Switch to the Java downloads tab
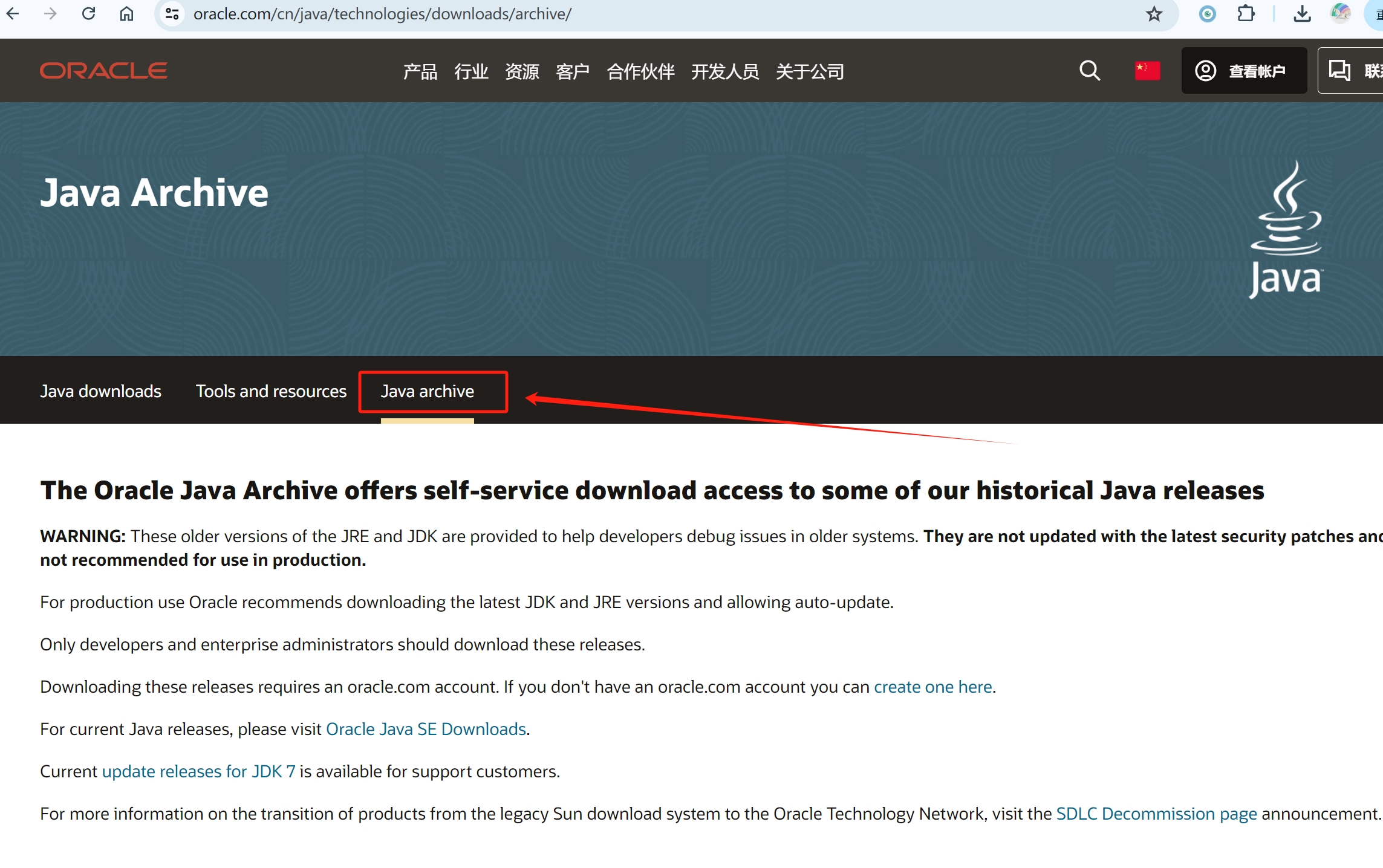 (100, 391)
